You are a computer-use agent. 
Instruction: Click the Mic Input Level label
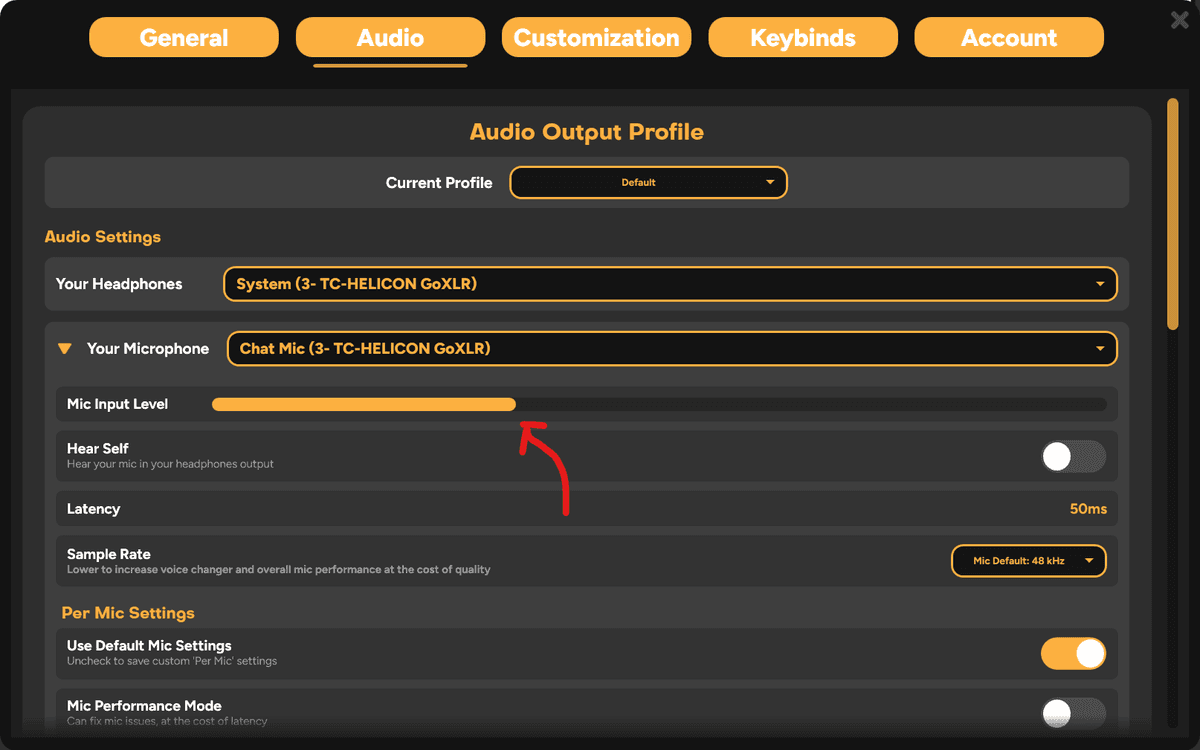pos(118,404)
